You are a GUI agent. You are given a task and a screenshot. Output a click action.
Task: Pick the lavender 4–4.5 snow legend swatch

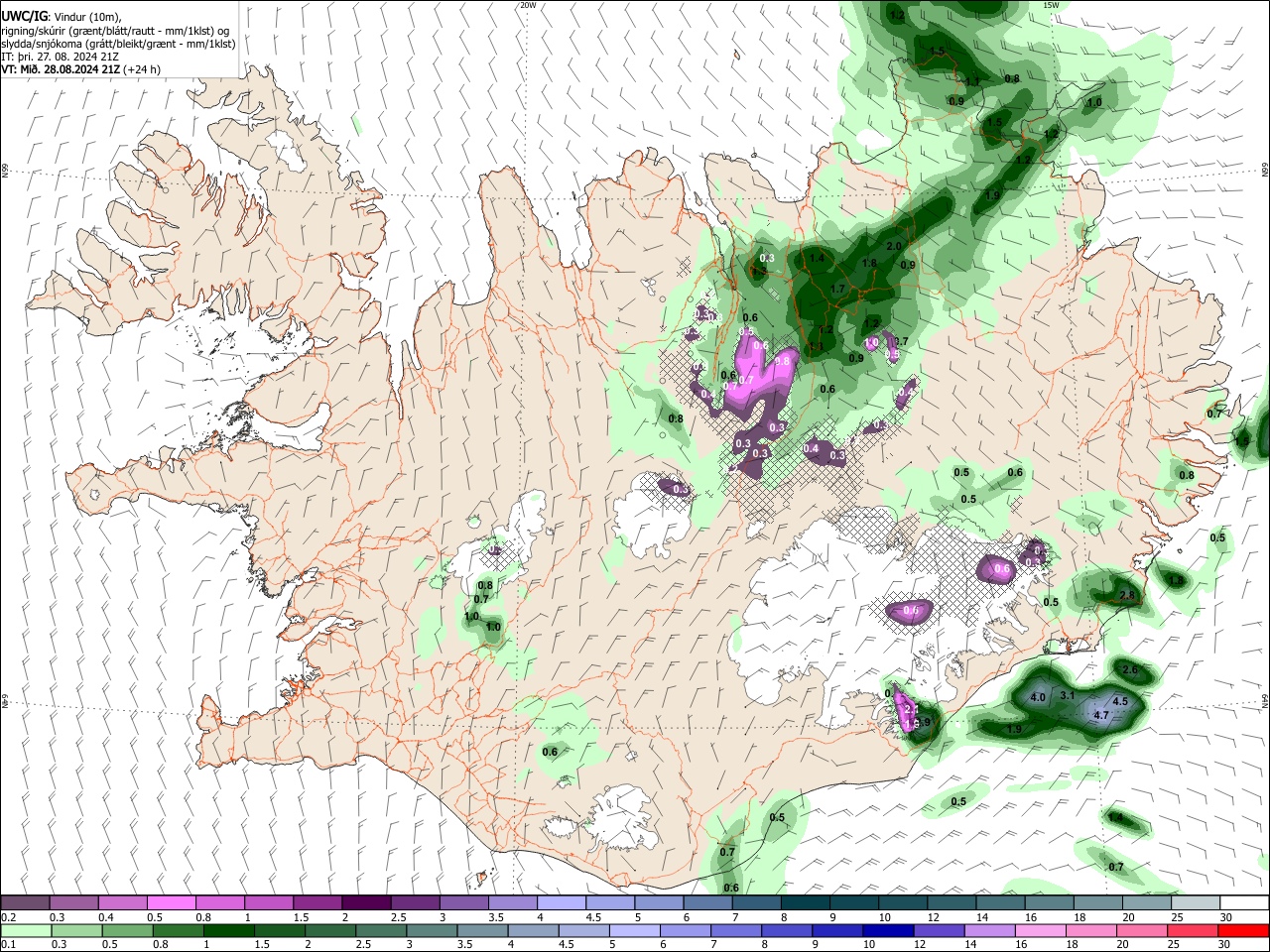[562, 902]
